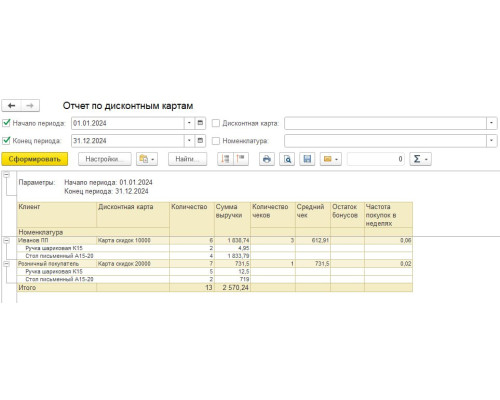Viewport: 500px width, 400px height.
Task: Save report with the floppy disk icon
Action: coord(307,159)
